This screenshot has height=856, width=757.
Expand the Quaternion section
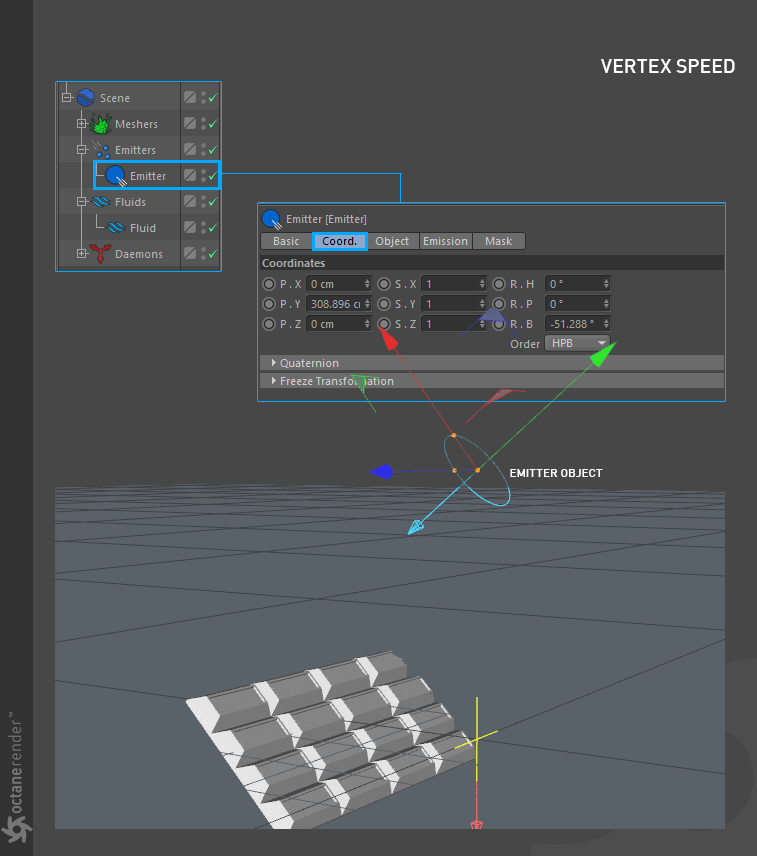click(273, 362)
